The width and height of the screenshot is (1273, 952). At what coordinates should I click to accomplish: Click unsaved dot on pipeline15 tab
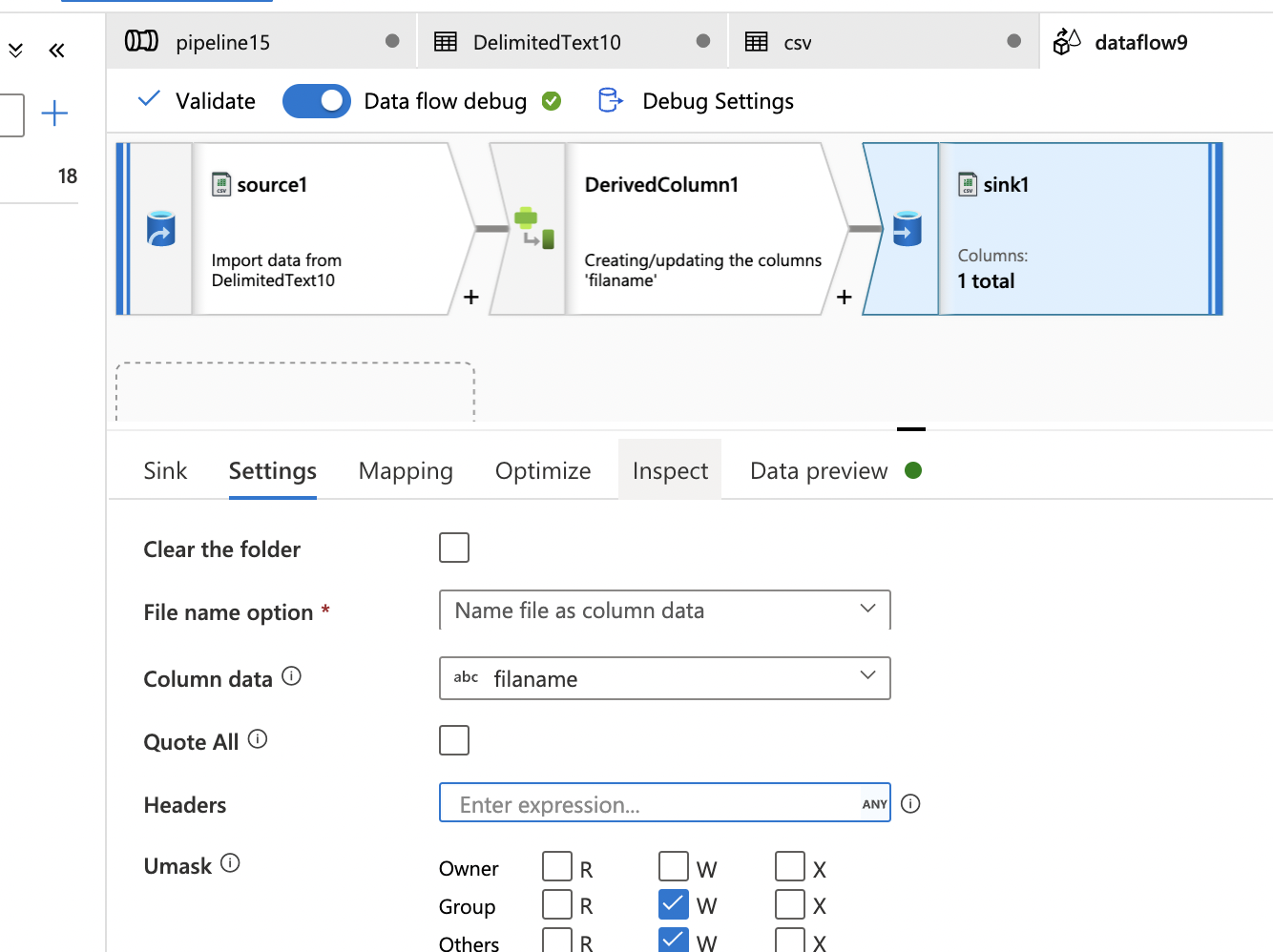click(x=392, y=41)
